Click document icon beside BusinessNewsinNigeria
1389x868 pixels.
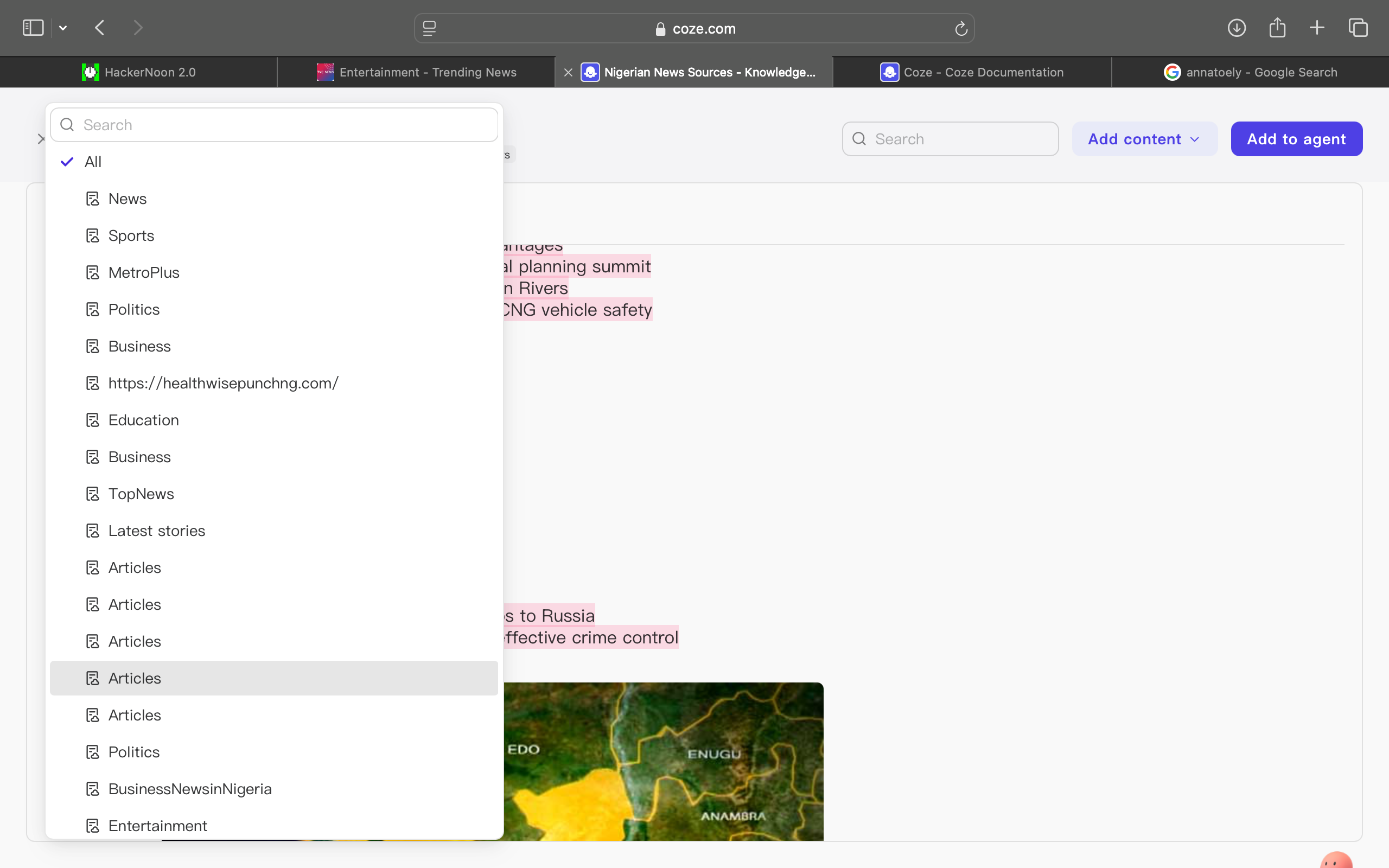92,789
